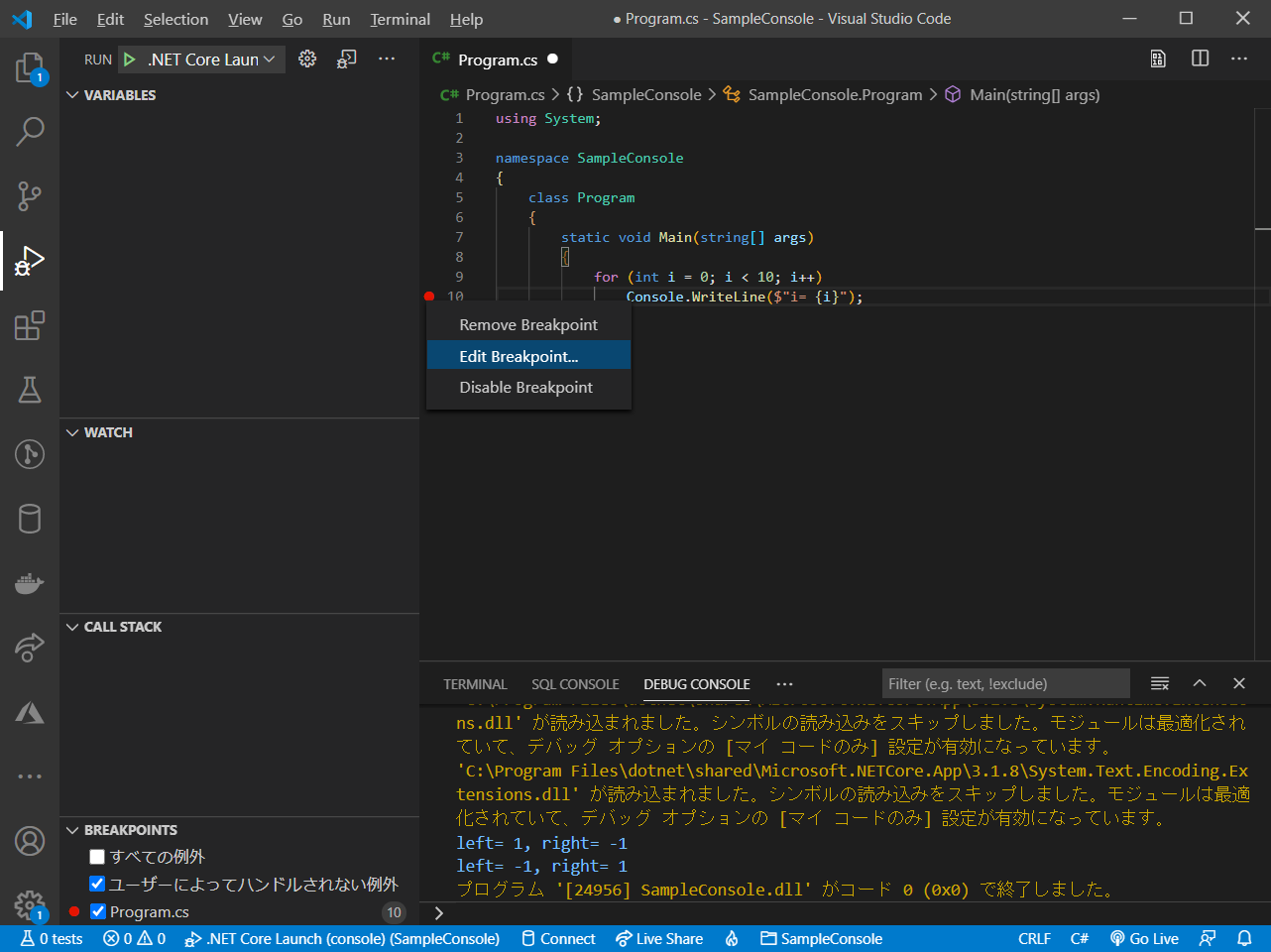Image resolution: width=1271 pixels, height=952 pixels.
Task: Switch to the TERMINAL panel tab
Action: tap(475, 684)
